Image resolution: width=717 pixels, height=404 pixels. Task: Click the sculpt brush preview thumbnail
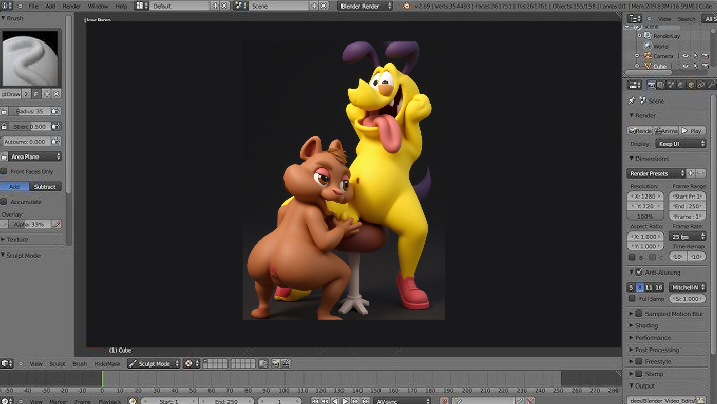[31, 60]
